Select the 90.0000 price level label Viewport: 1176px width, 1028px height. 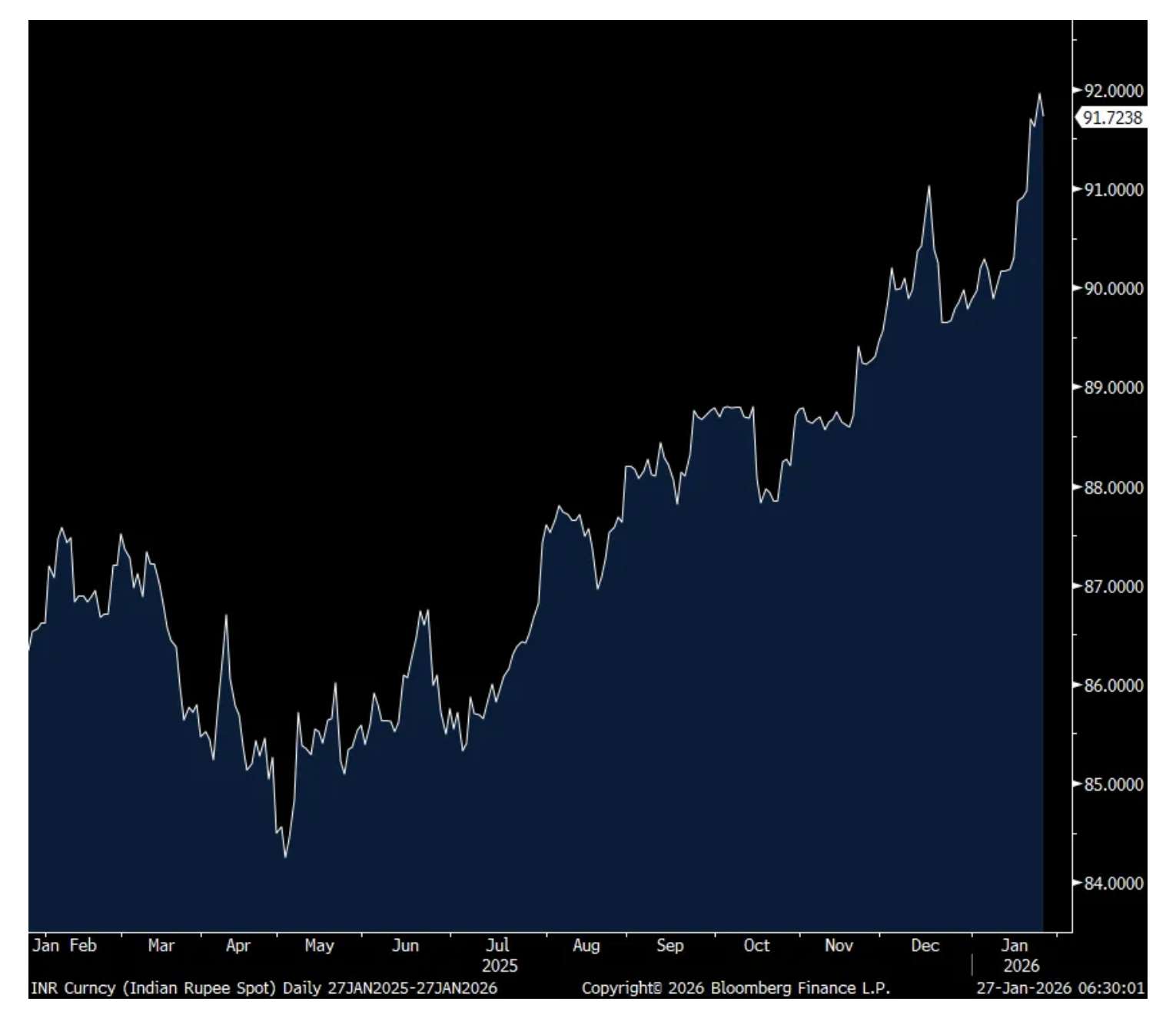click(1113, 289)
